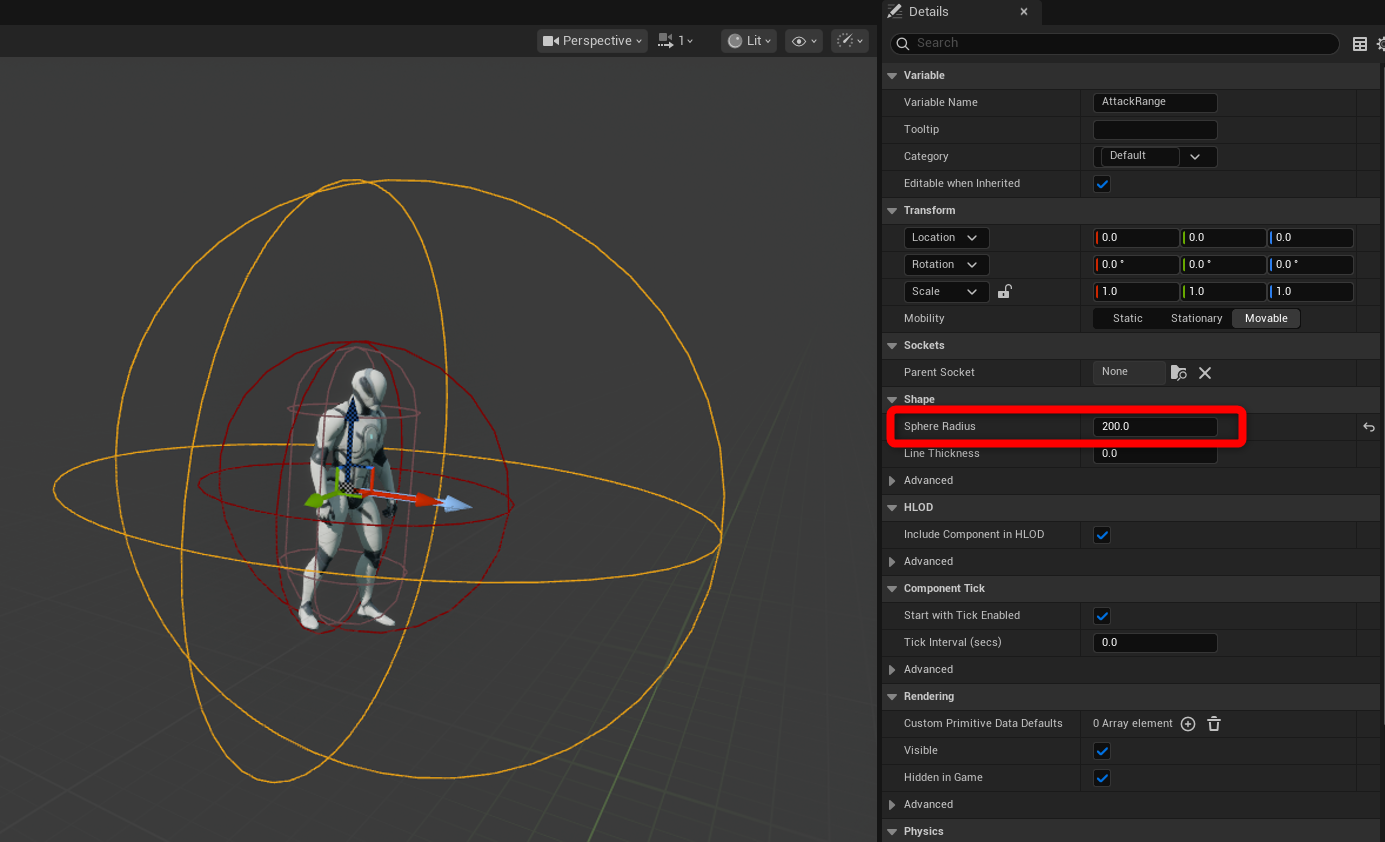The image size is (1385, 842).
Task: Set Mobility to Stationary
Action: (x=1196, y=319)
